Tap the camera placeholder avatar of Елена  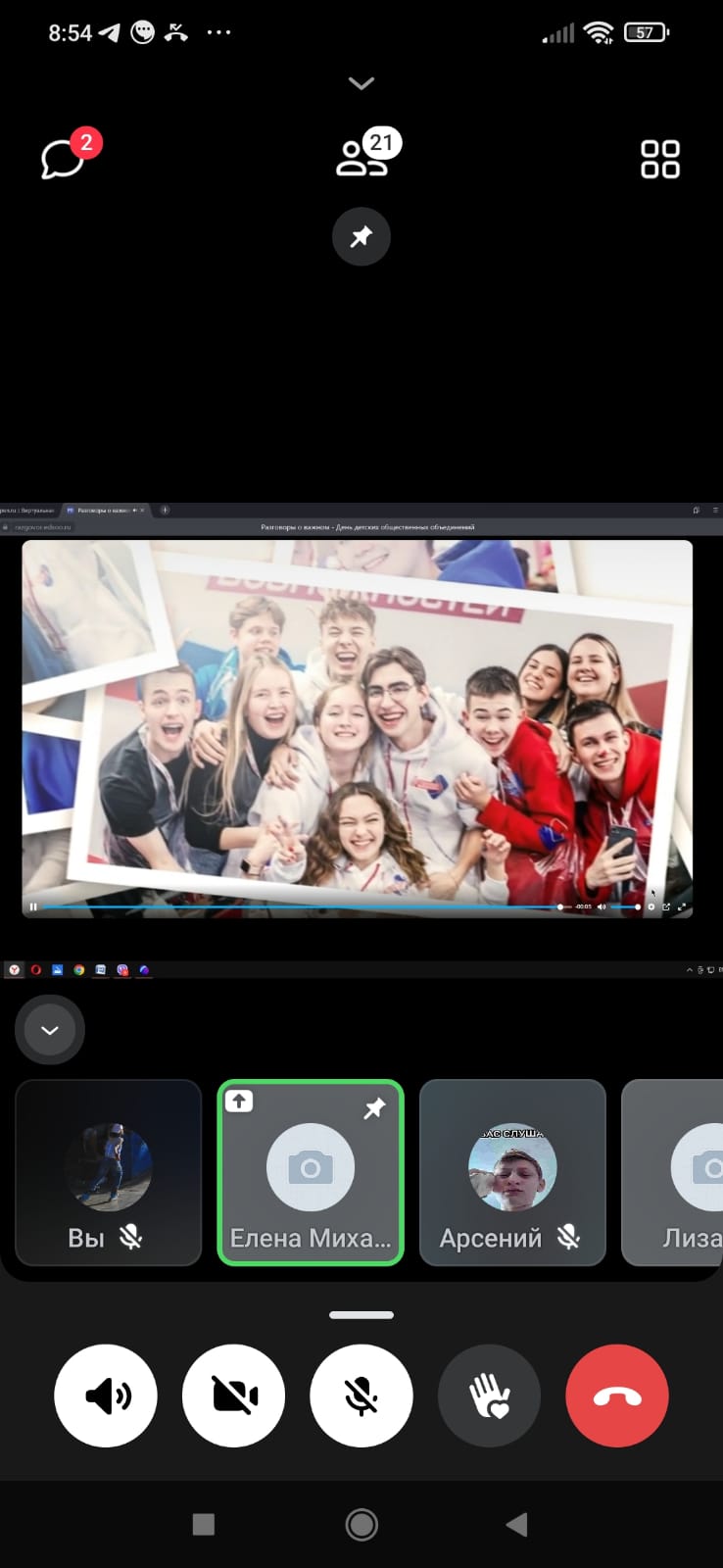coord(311,1167)
